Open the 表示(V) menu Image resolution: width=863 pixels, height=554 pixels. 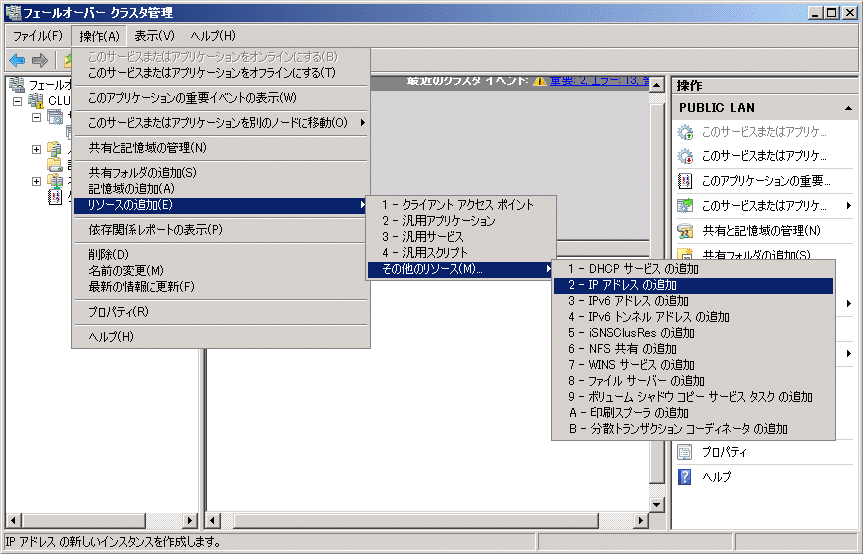[x=154, y=36]
